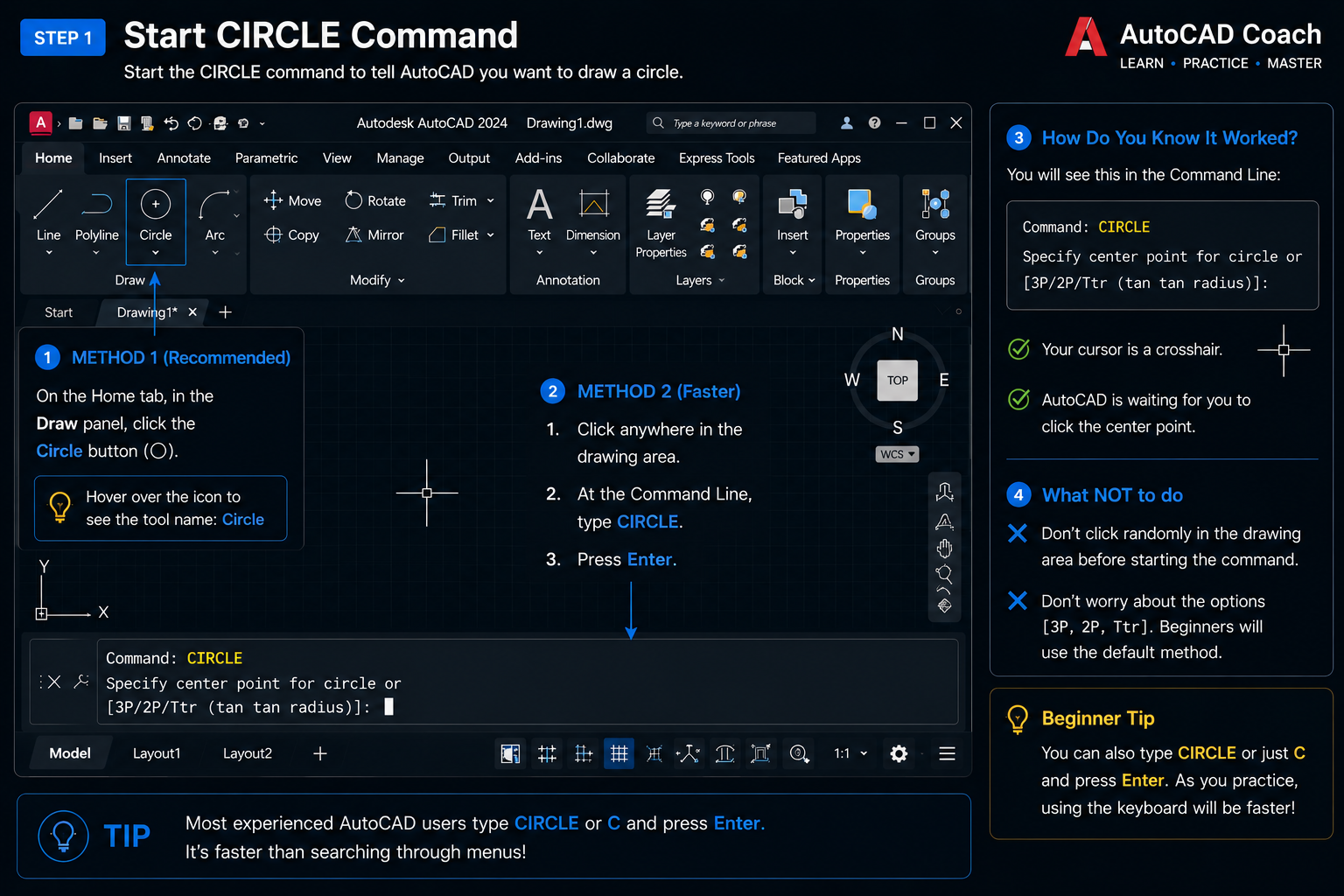Close the command line with its X
The image size is (1344, 896).
click(x=54, y=682)
